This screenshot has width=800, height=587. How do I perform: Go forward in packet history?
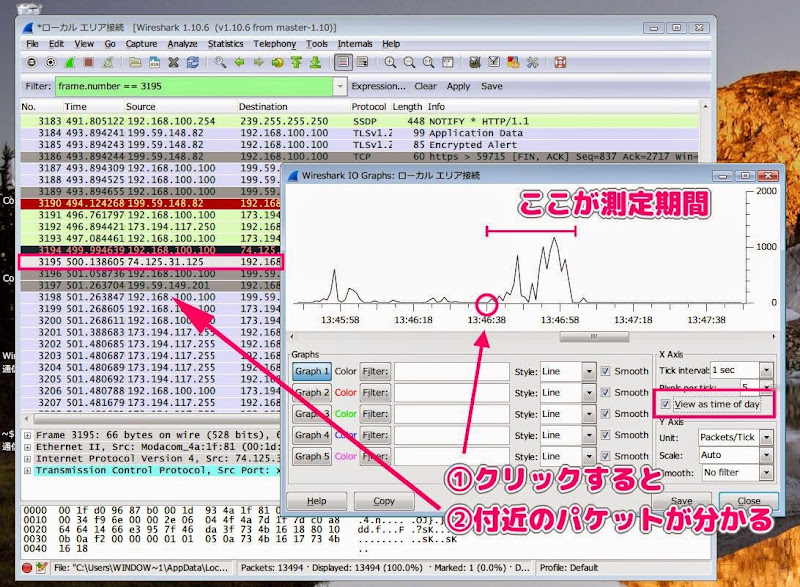click(x=258, y=63)
